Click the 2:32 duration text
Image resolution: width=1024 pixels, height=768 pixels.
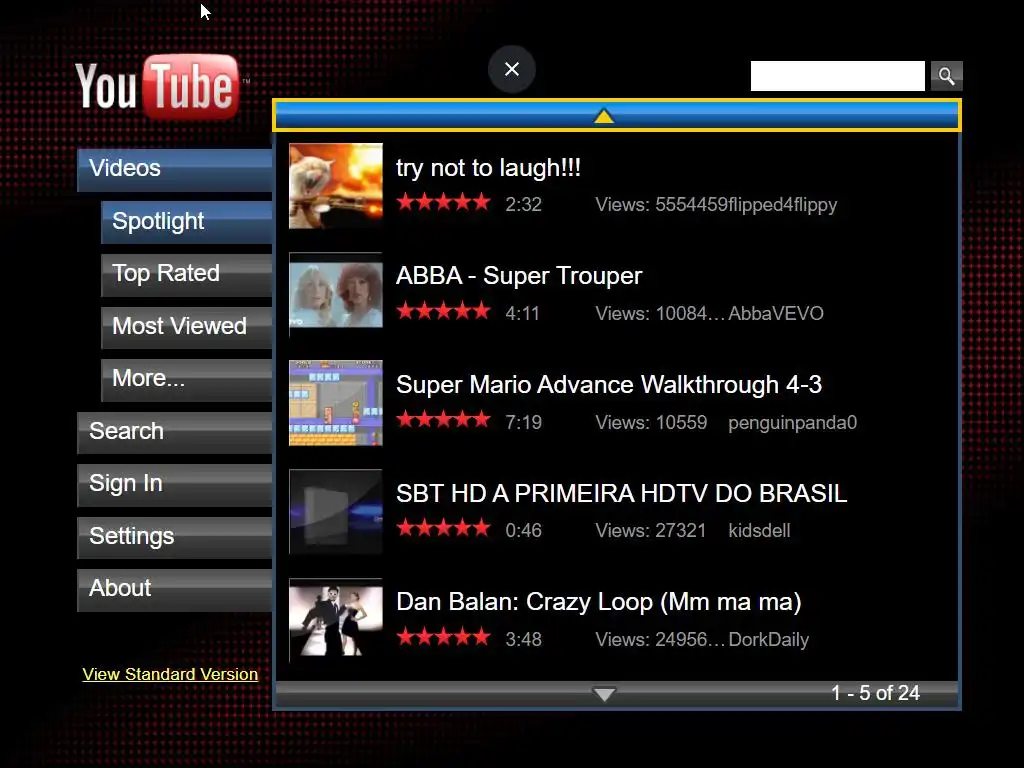coord(524,204)
